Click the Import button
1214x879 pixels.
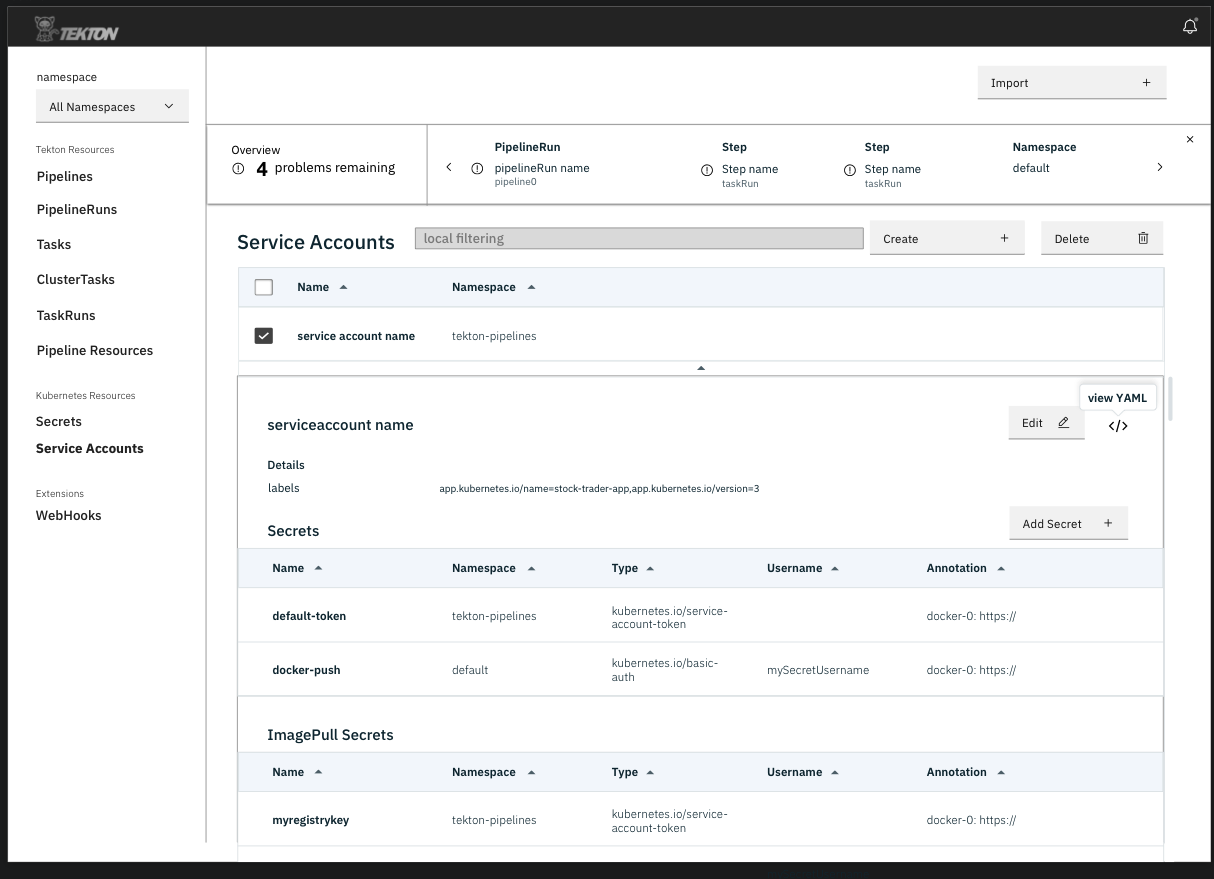point(1071,82)
